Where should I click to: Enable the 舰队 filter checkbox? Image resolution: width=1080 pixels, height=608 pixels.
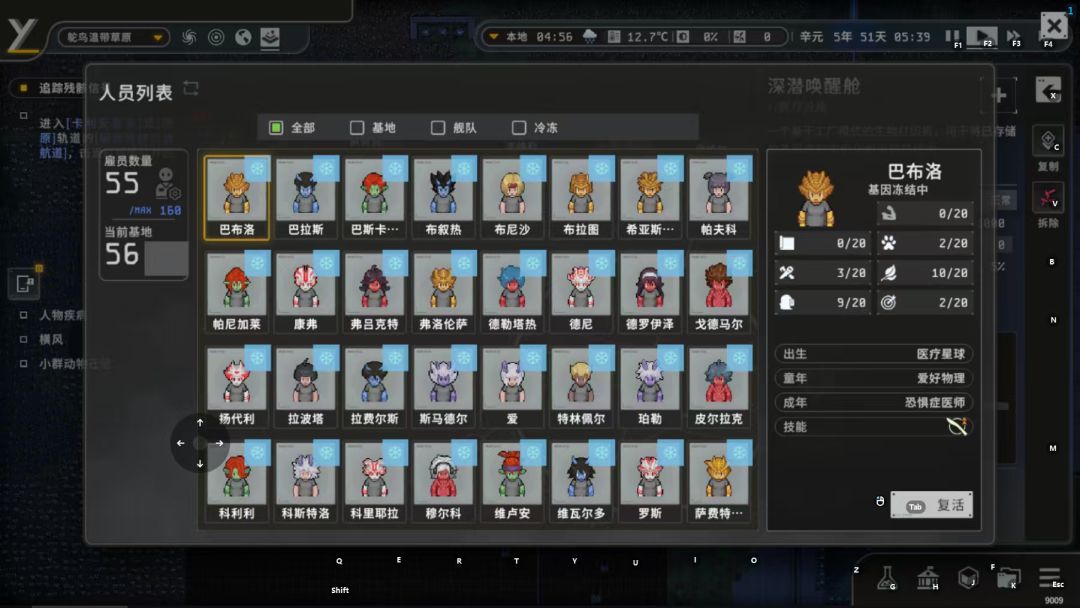(438, 127)
